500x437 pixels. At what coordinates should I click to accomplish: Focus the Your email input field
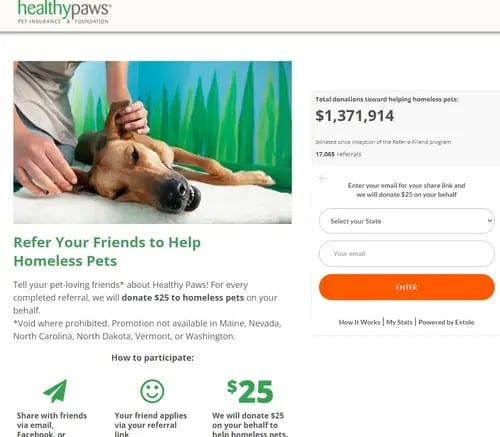click(407, 254)
